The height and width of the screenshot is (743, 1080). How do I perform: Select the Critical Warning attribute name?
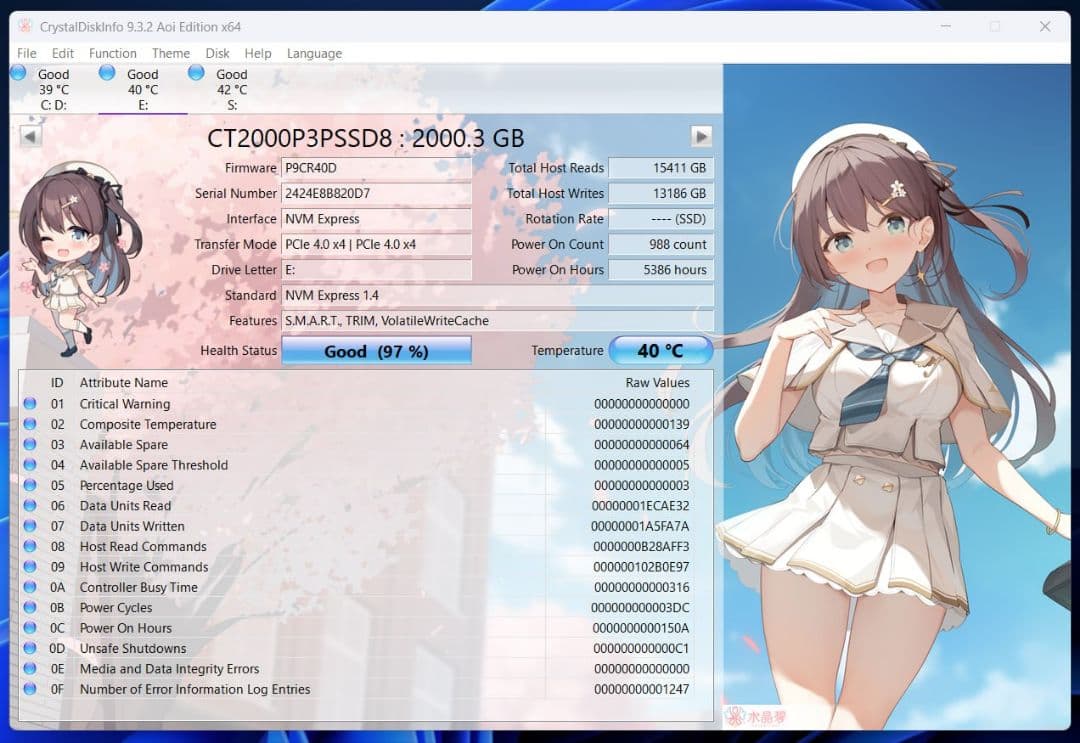tap(125, 404)
